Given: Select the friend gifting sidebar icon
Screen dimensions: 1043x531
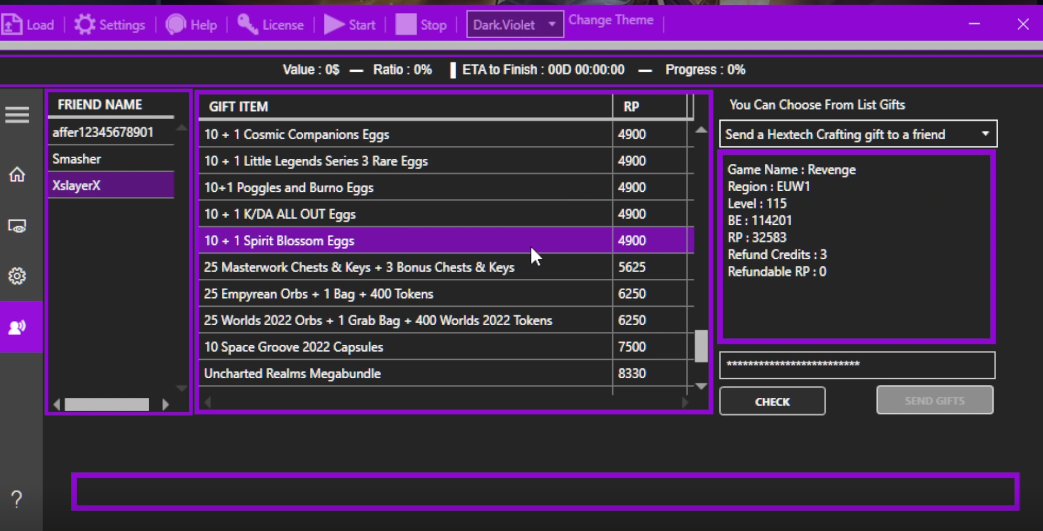Looking at the screenshot, I should tap(21, 327).
